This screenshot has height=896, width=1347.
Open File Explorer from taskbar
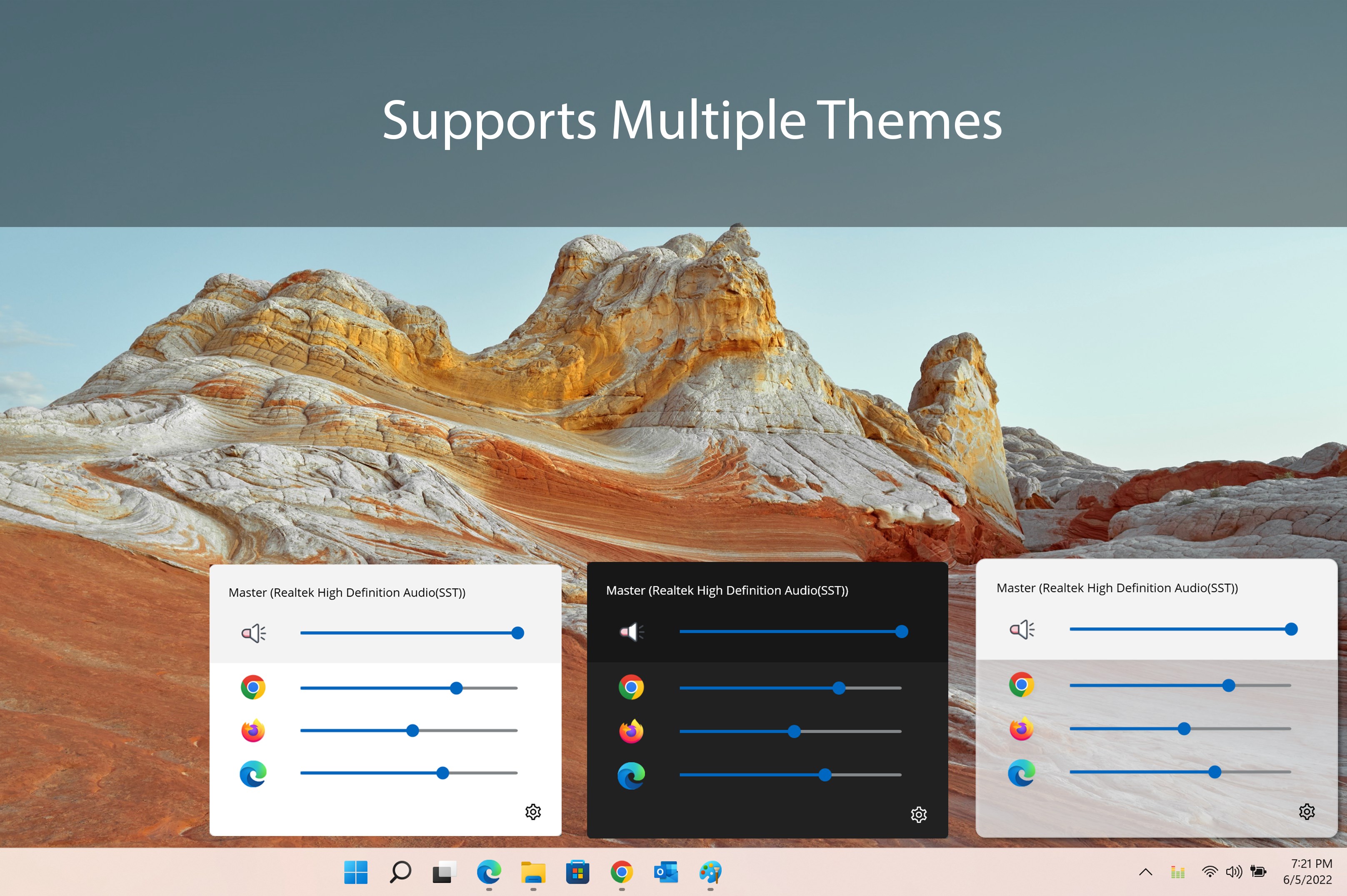(532, 872)
